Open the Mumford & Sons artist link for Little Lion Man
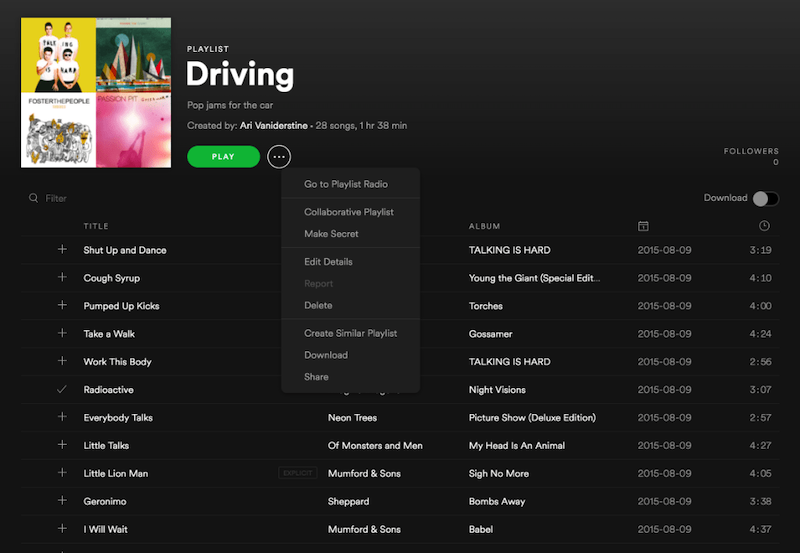Image resolution: width=800 pixels, height=553 pixels. click(x=364, y=473)
